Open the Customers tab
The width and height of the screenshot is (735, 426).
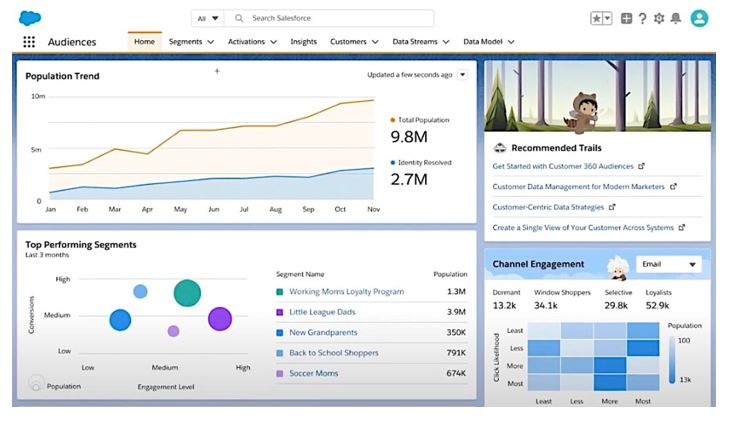click(x=348, y=42)
